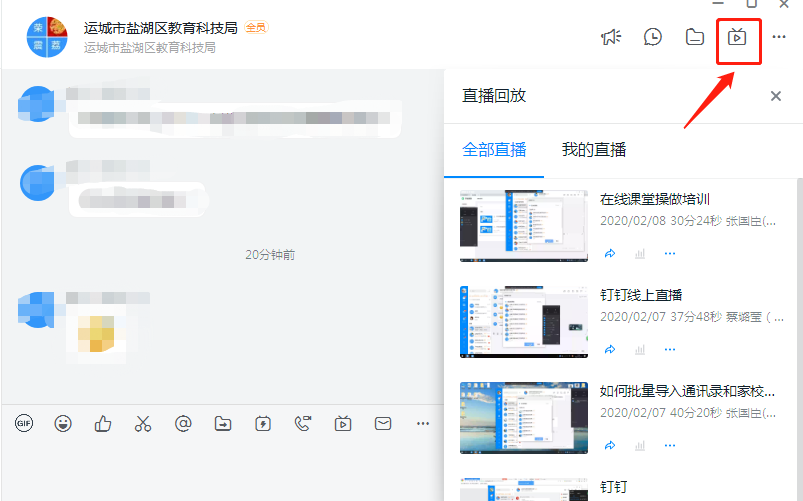This screenshot has height=501, width=803.
Task: Start a live broadcast from input toolbar
Action: coord(343,423)
